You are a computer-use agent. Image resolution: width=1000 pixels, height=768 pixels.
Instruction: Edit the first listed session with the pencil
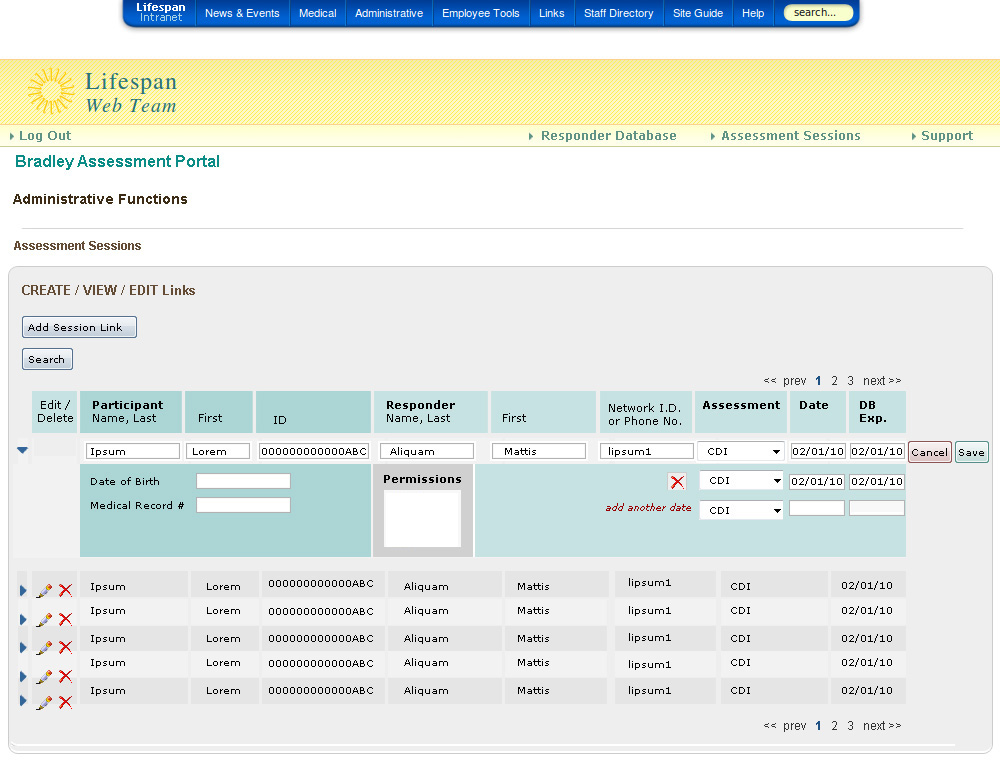tap(44, 590)
